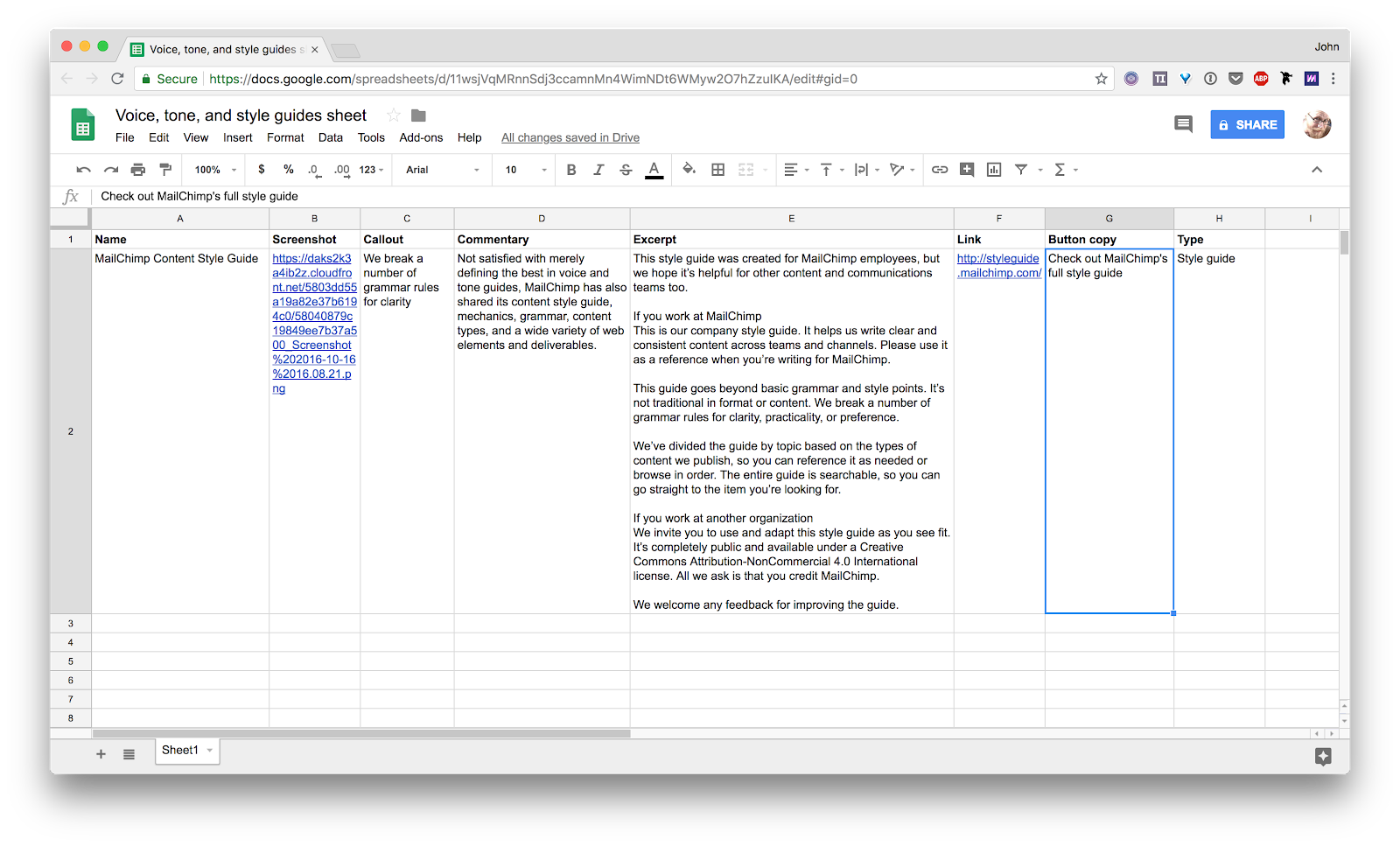Click the browser address bar URL

(x=533, y=79)
